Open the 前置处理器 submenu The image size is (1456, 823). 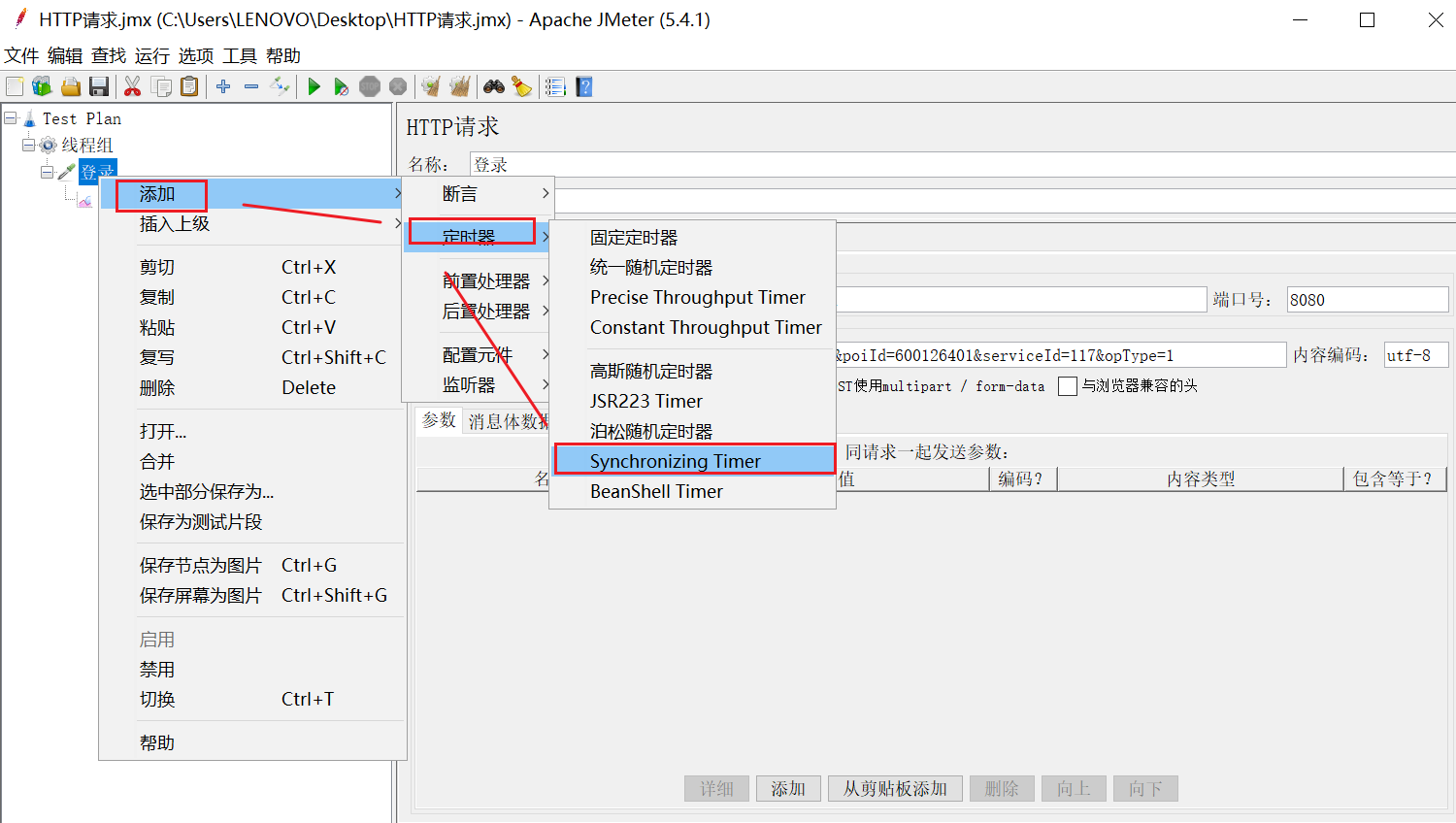click(x=478, y=281)
